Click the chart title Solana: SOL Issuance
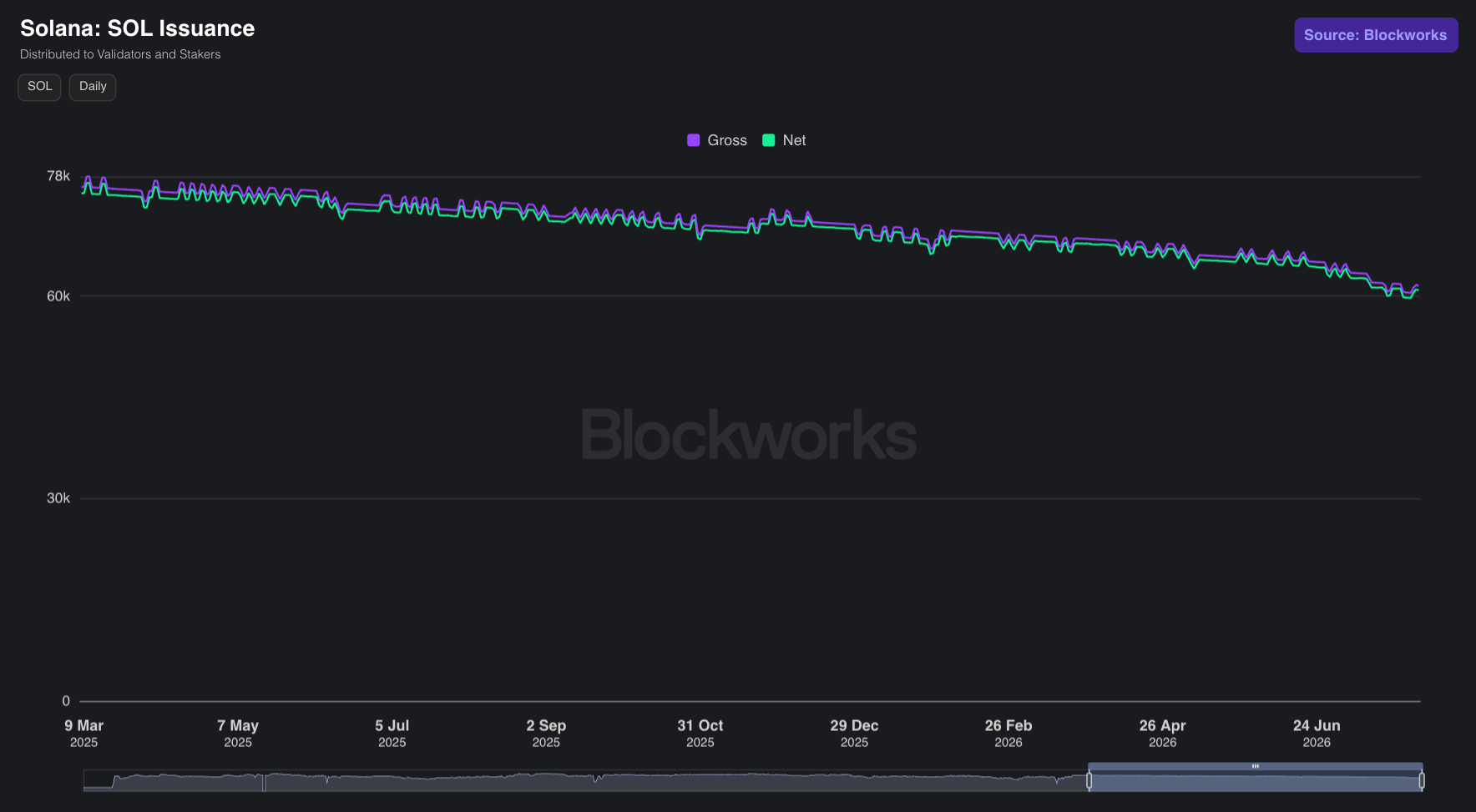 coord(137,28)
